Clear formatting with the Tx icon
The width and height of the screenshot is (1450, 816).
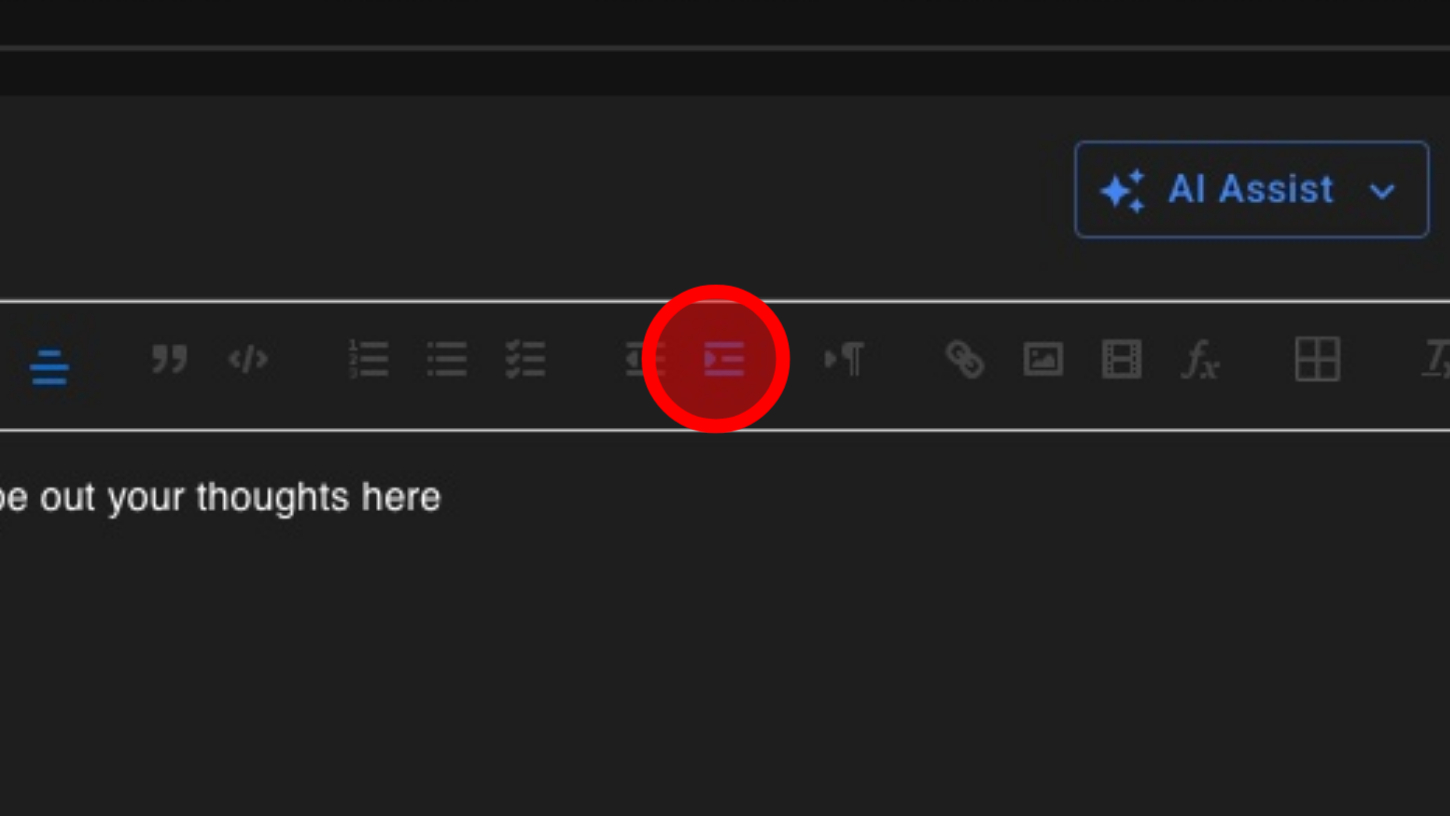coord(1436,359)
